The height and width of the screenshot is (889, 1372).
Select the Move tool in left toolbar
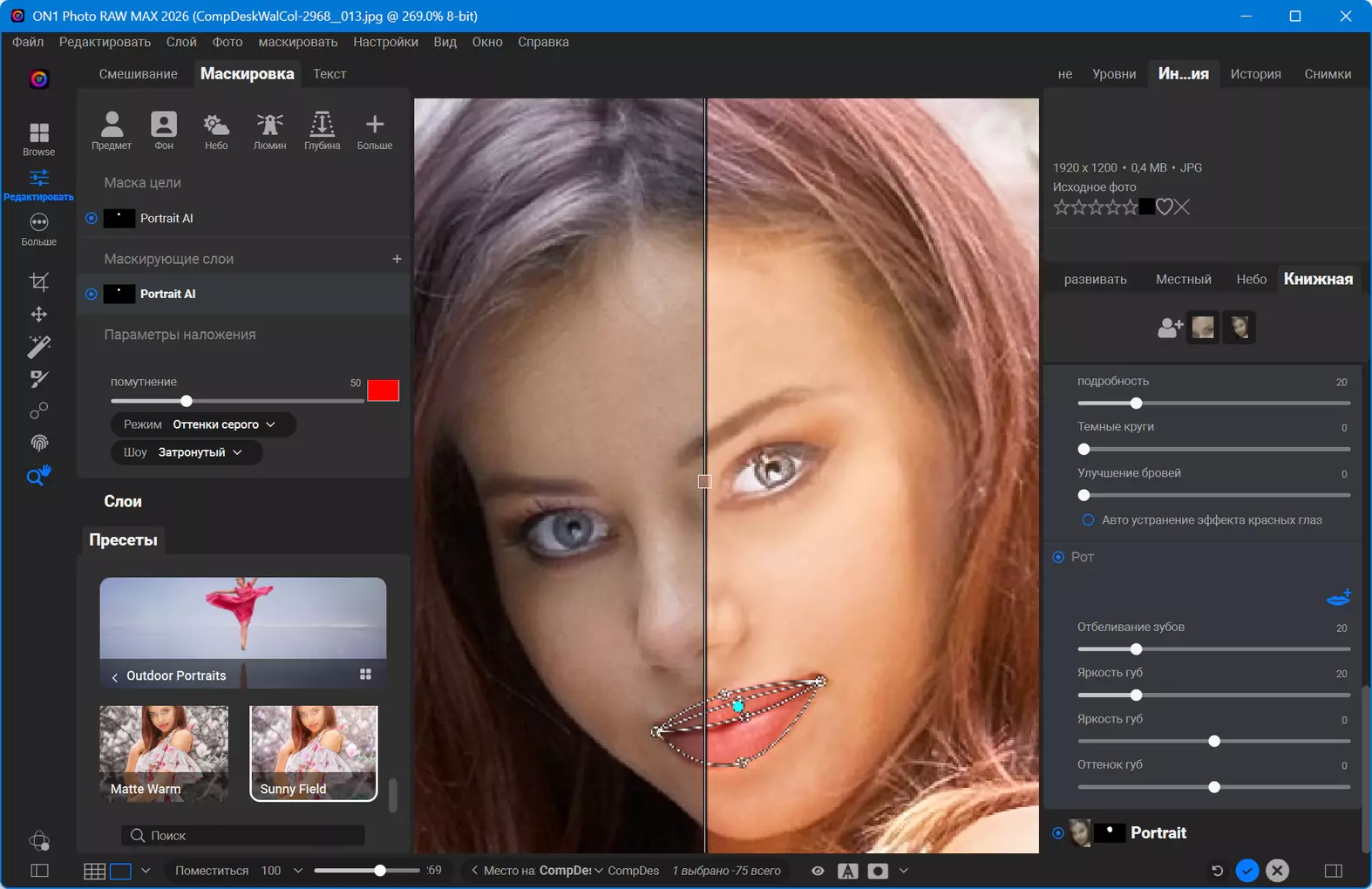39,314
